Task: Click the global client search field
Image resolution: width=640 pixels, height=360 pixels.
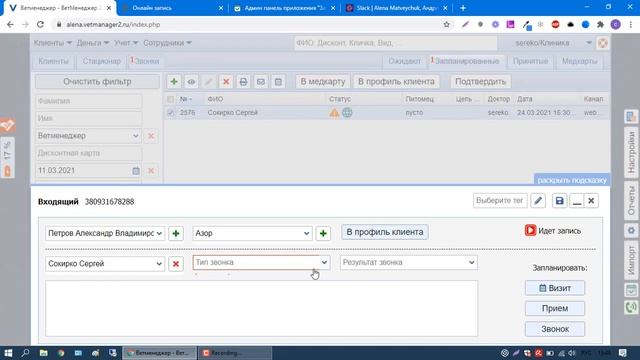Action: tap(395, 43)
